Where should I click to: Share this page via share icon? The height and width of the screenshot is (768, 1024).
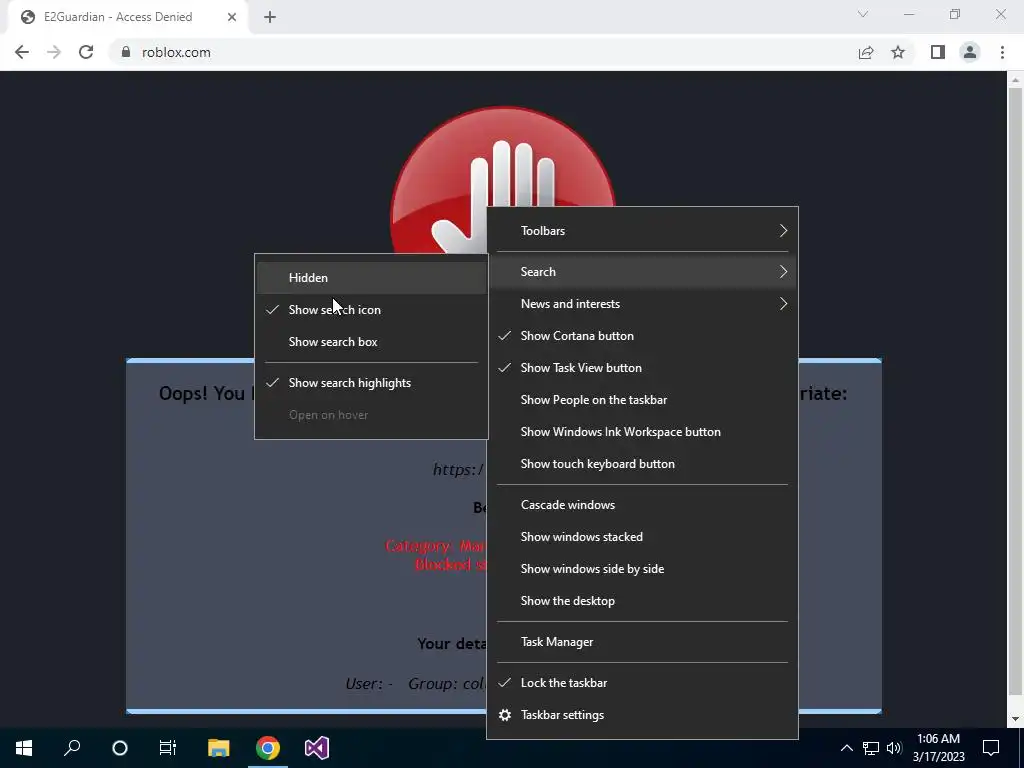(x=866, y=52)
